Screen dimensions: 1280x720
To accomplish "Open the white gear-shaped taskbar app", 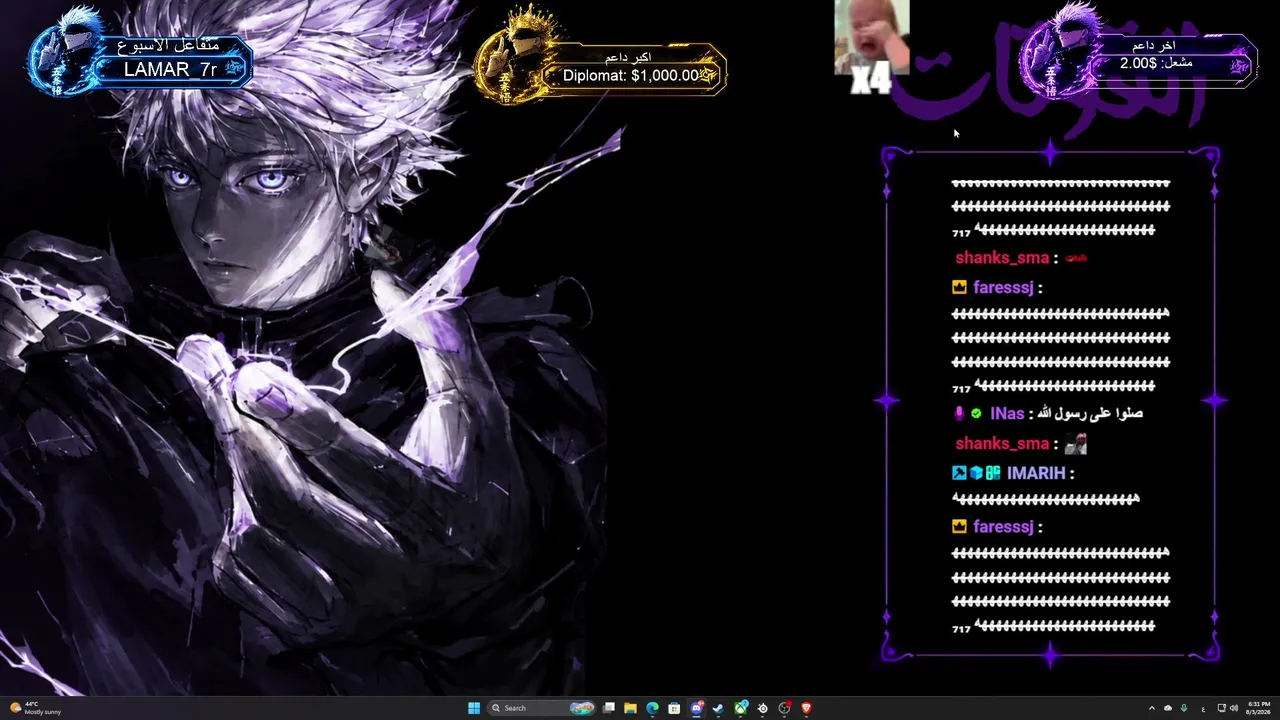I will [x=762, y=708].
